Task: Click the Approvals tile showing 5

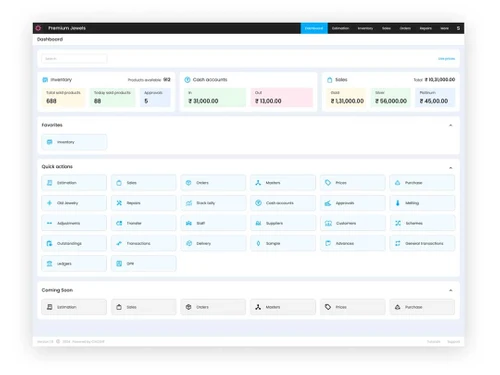Action: [x=155, y=97]
